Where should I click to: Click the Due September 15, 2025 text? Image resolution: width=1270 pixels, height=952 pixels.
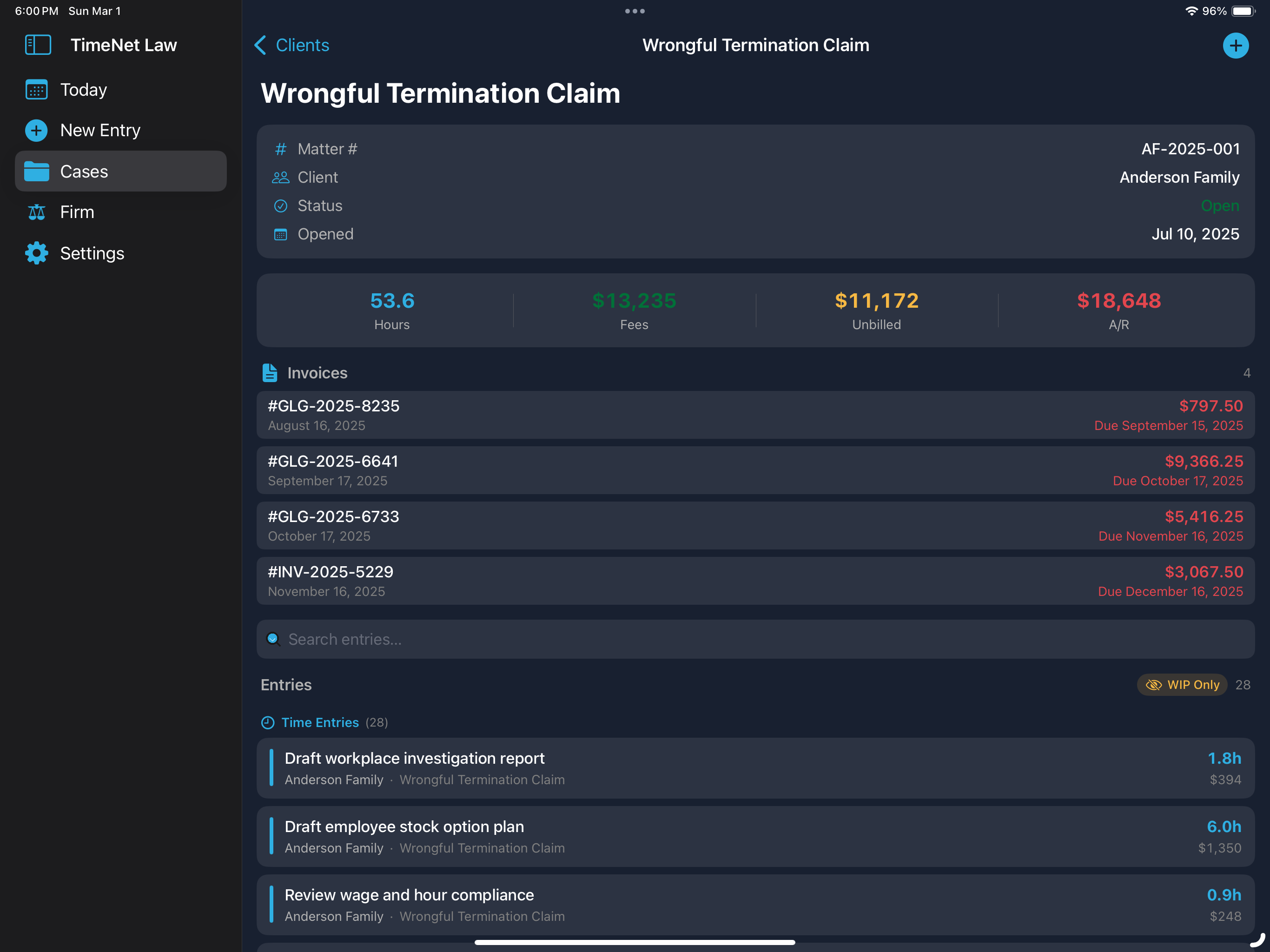[1168, 425]
